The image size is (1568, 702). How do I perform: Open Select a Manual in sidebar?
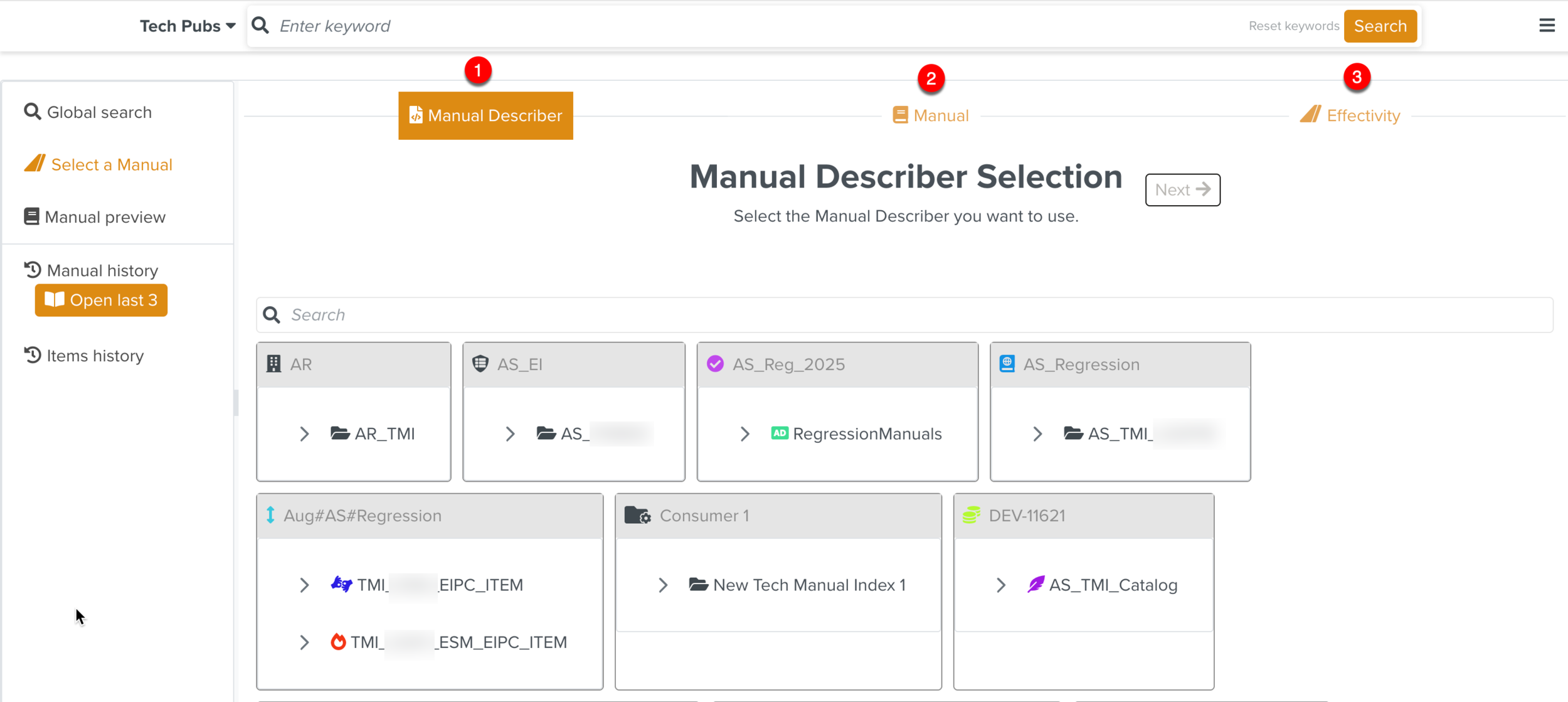98,164
